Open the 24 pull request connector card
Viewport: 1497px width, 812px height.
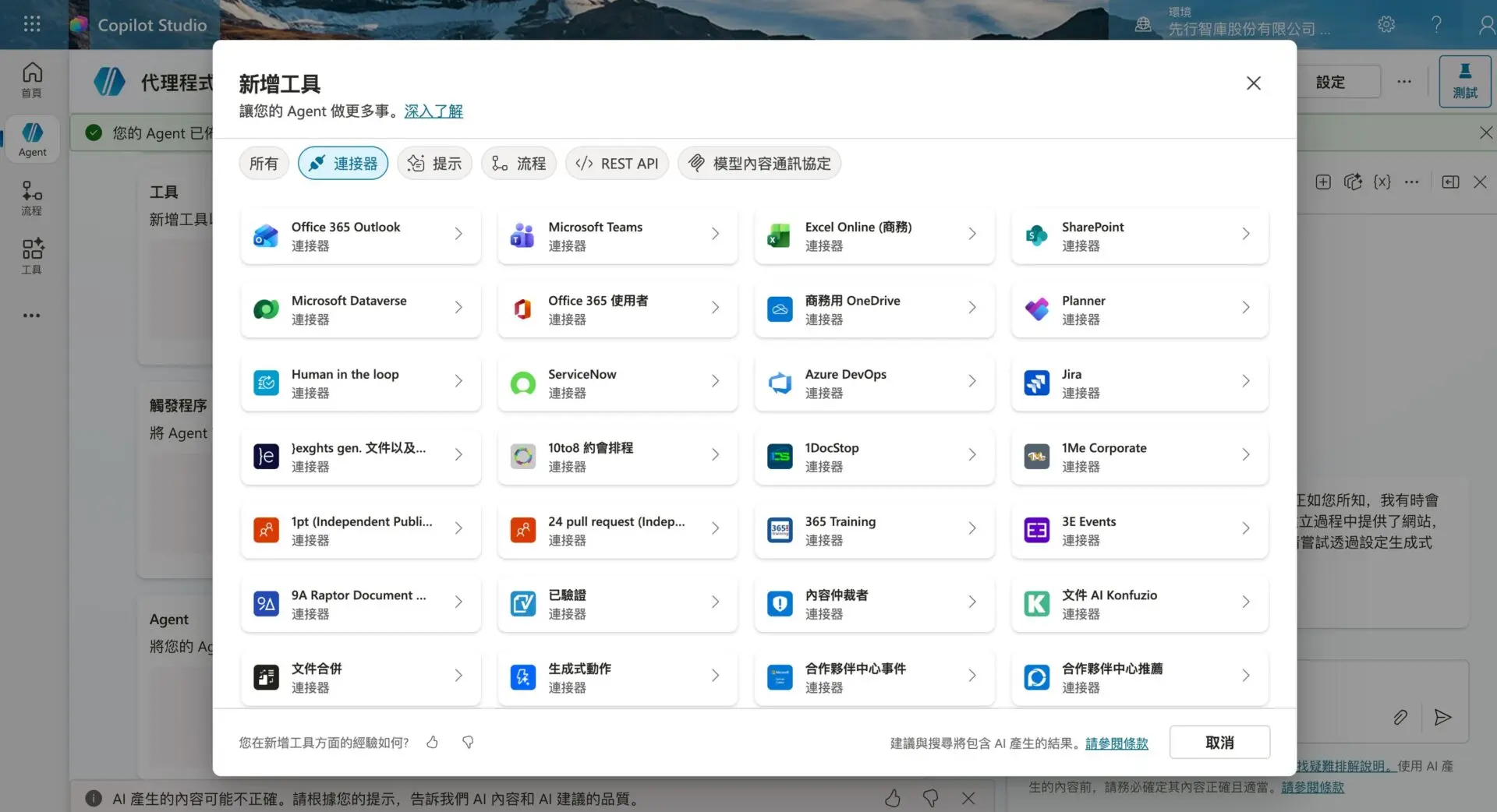[618, 529]
